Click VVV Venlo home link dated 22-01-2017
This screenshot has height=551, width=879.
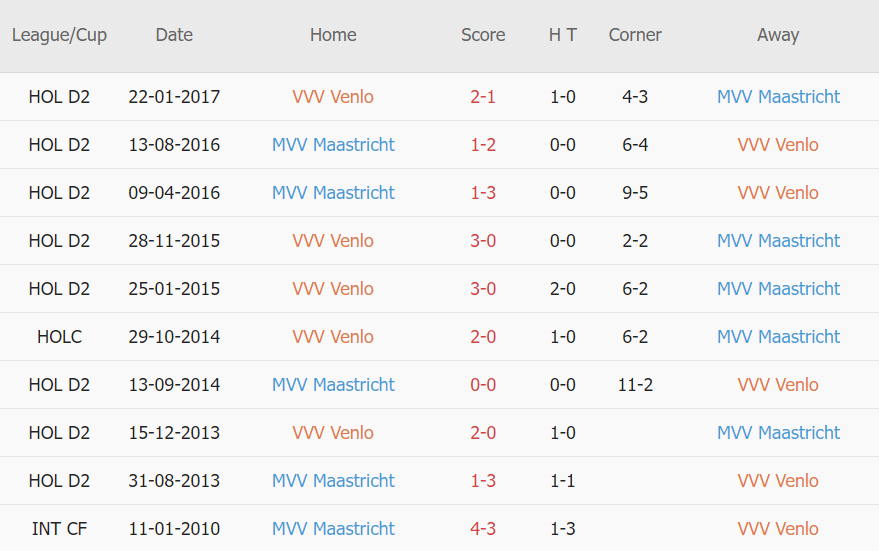coord(333,97)
